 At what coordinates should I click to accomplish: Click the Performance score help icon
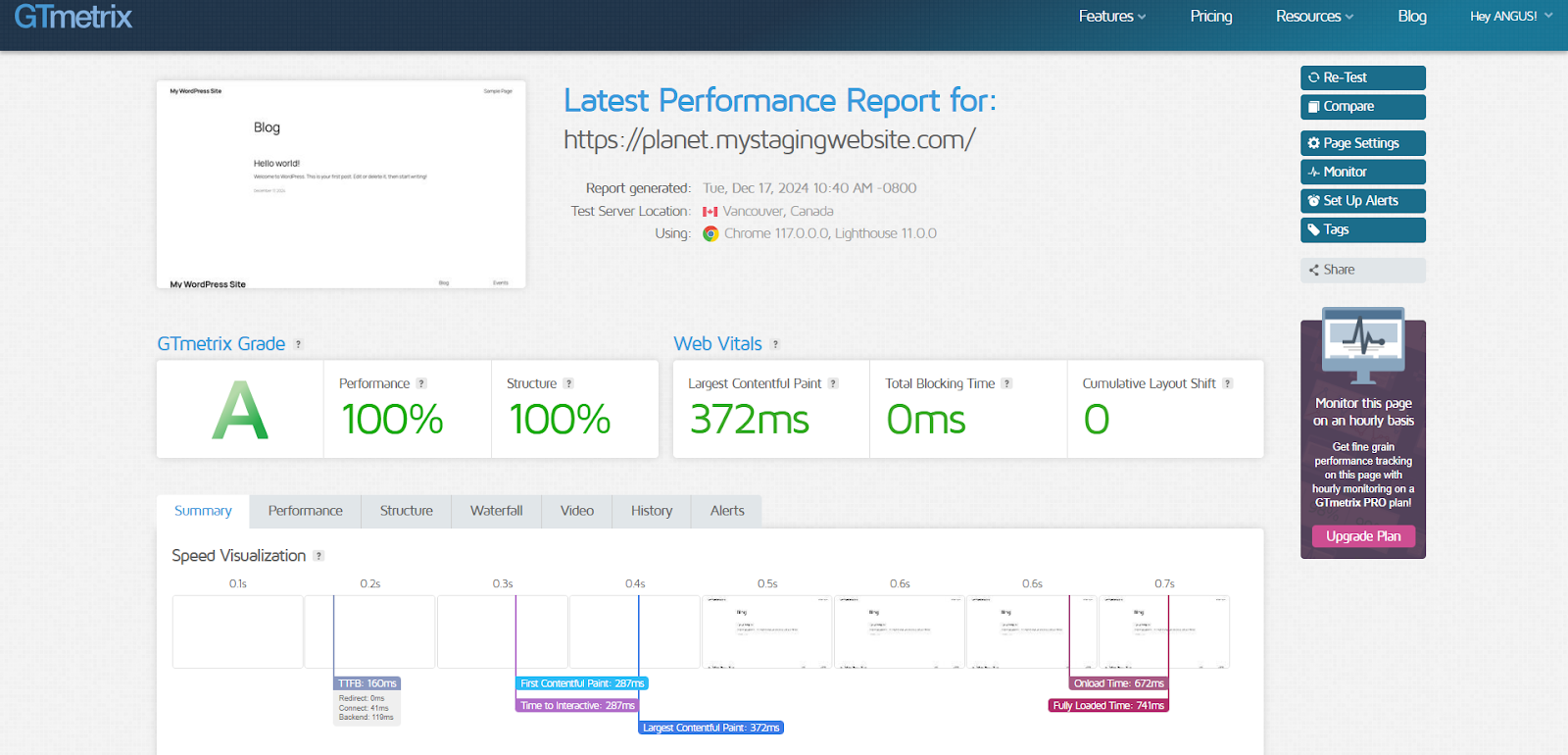tap(421, 383)
